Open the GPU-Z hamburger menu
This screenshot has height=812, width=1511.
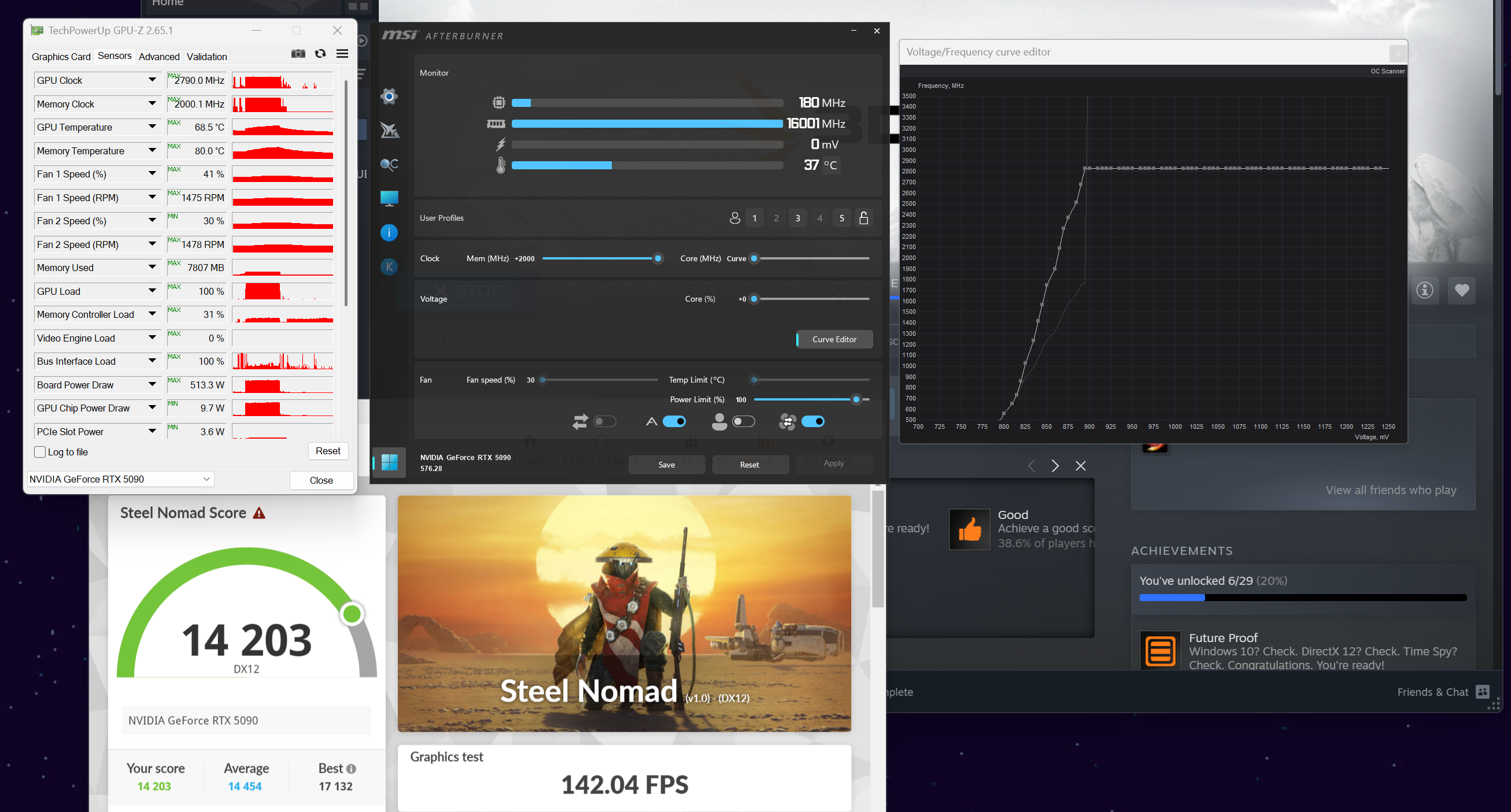click(x=342, y=54)
